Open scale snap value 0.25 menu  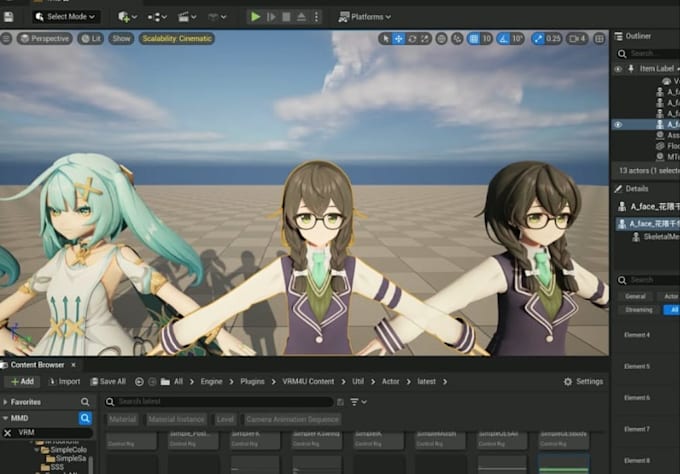point(553,39)
